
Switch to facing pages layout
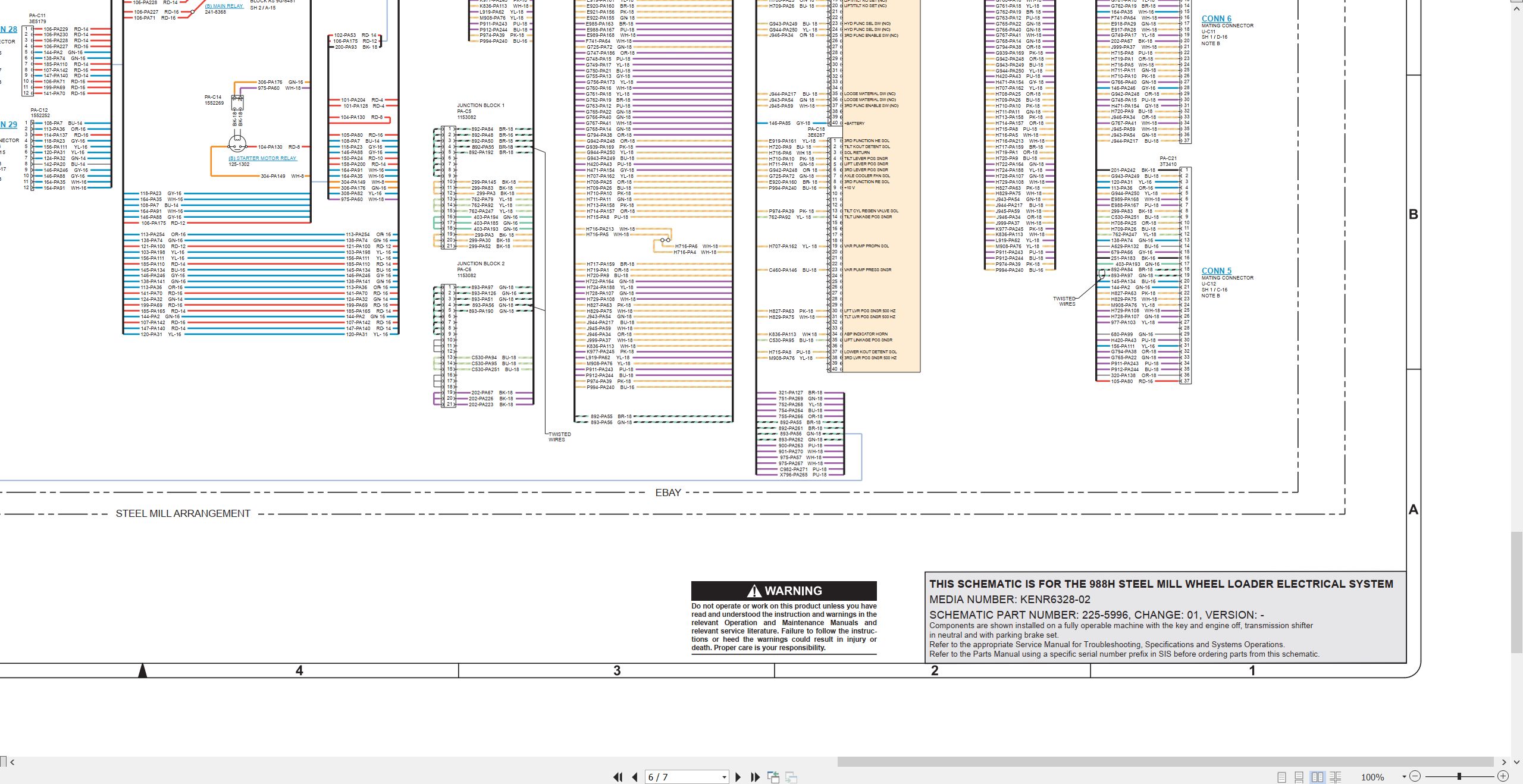[x=1318, y=777]
